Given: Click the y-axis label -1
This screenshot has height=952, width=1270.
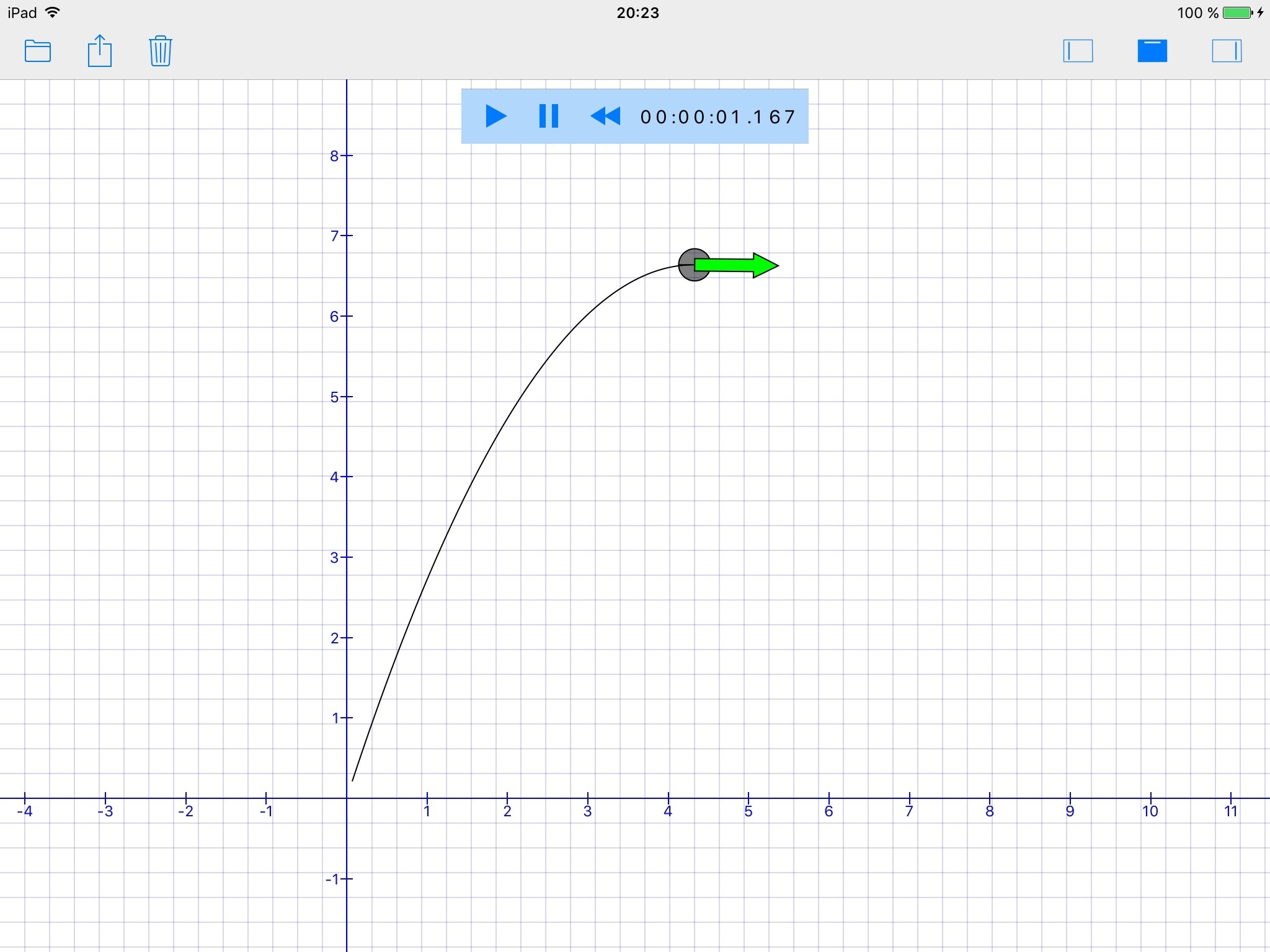Looking at the screenshot, I should coord(332,879).
